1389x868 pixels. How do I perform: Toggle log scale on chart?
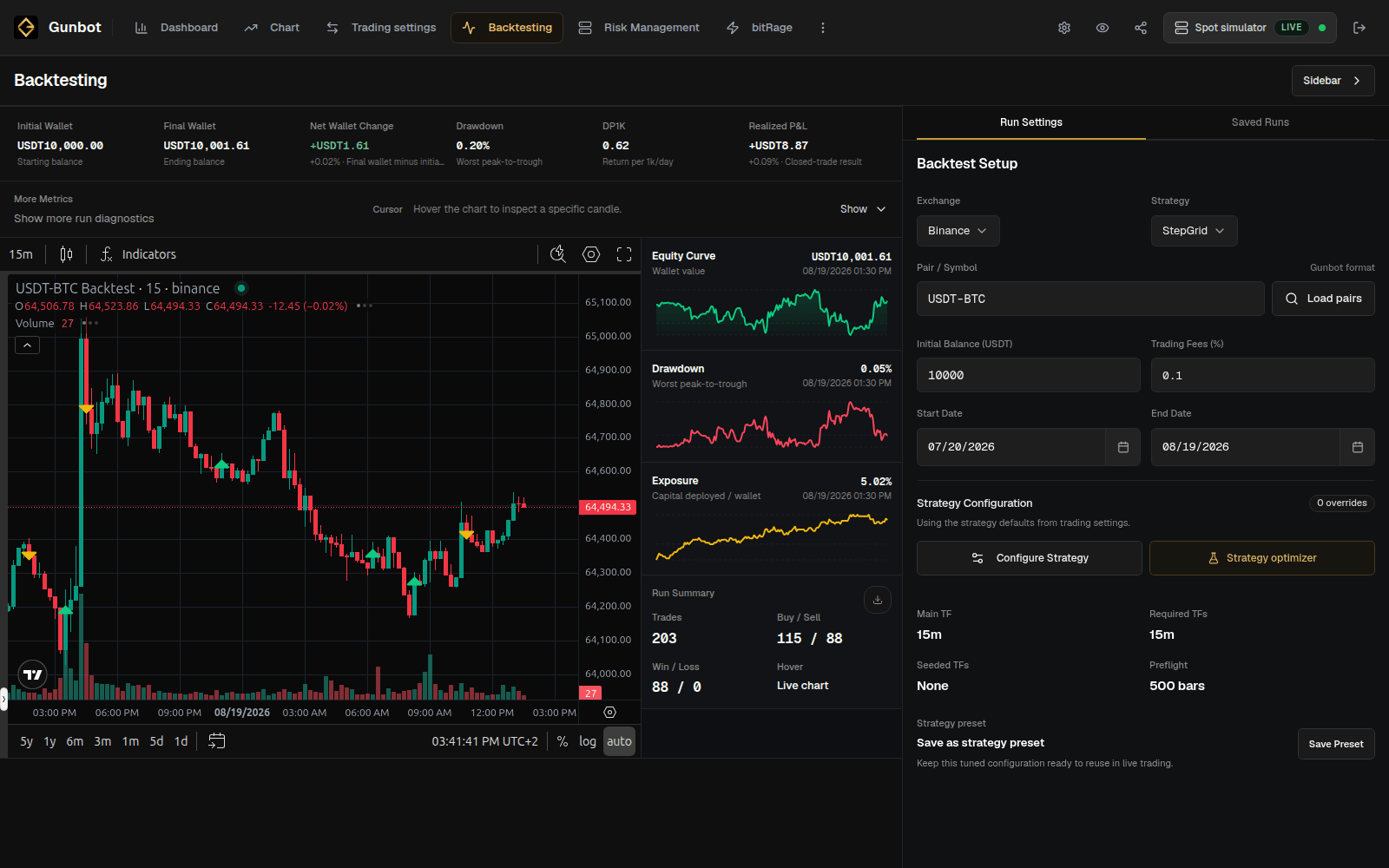pyautogui.click(x=588, y=741)
